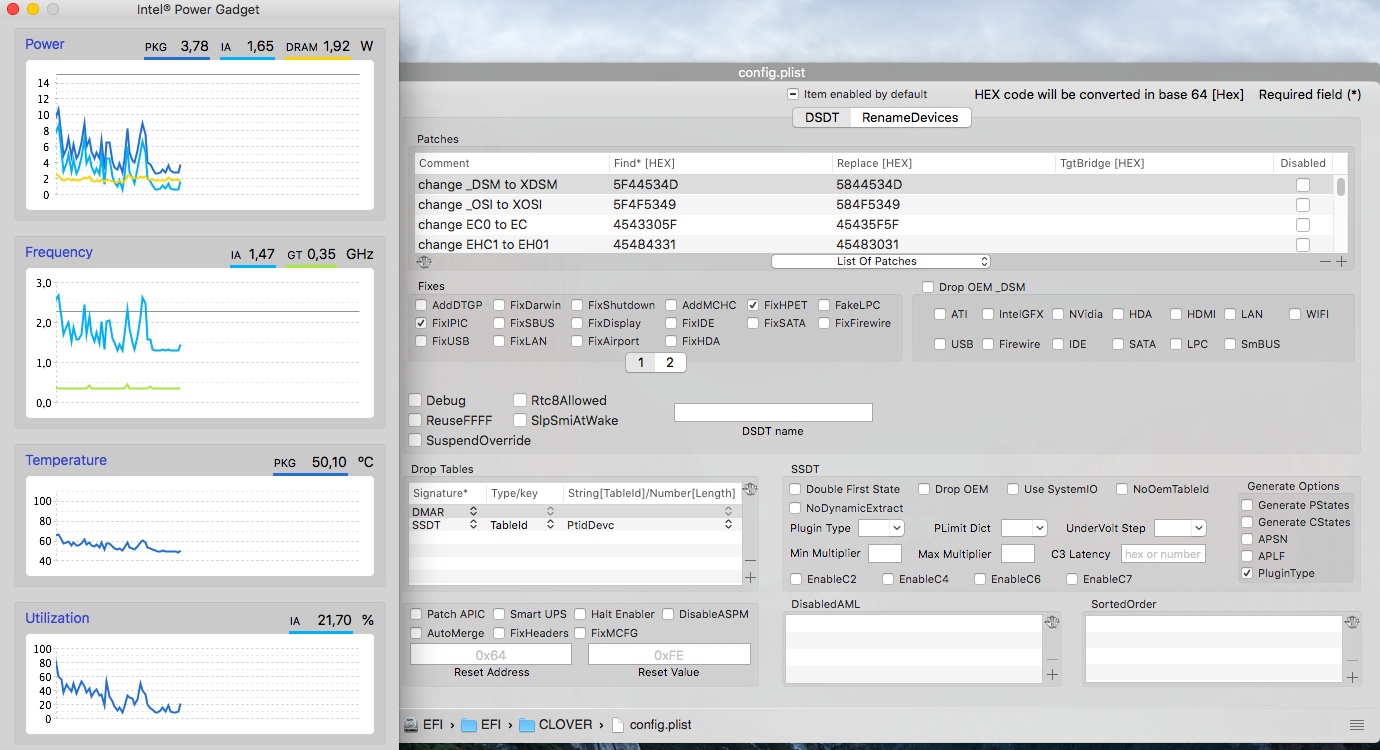Image resolution: width=1380 pixels, height=750 pixels.
Task: Click the hand icon below the Patches table
Action: (423, 262)
